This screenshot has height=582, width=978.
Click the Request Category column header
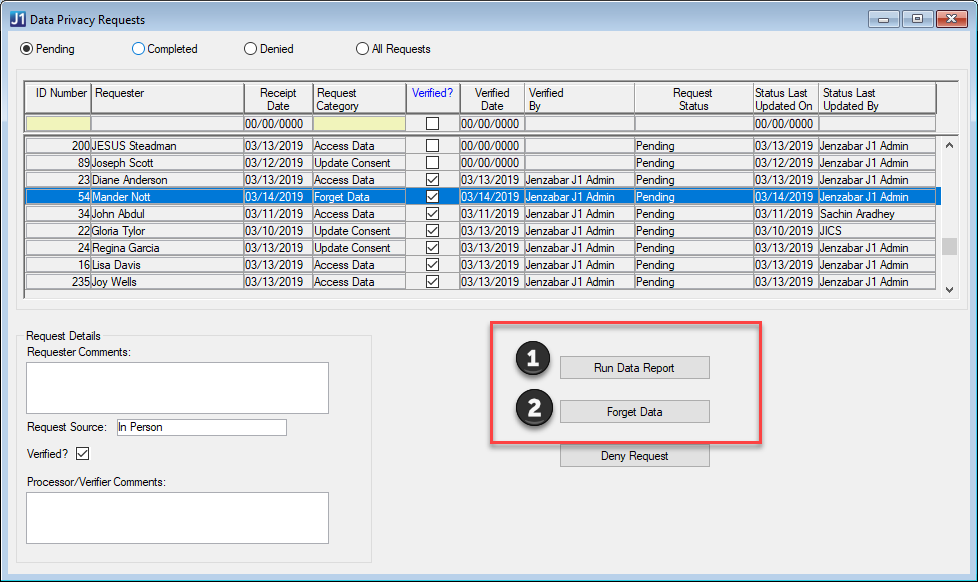click(359, 99)
